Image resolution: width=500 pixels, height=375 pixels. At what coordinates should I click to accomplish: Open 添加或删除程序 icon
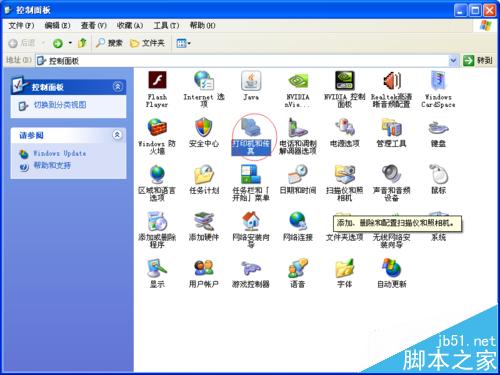(157, 221)
